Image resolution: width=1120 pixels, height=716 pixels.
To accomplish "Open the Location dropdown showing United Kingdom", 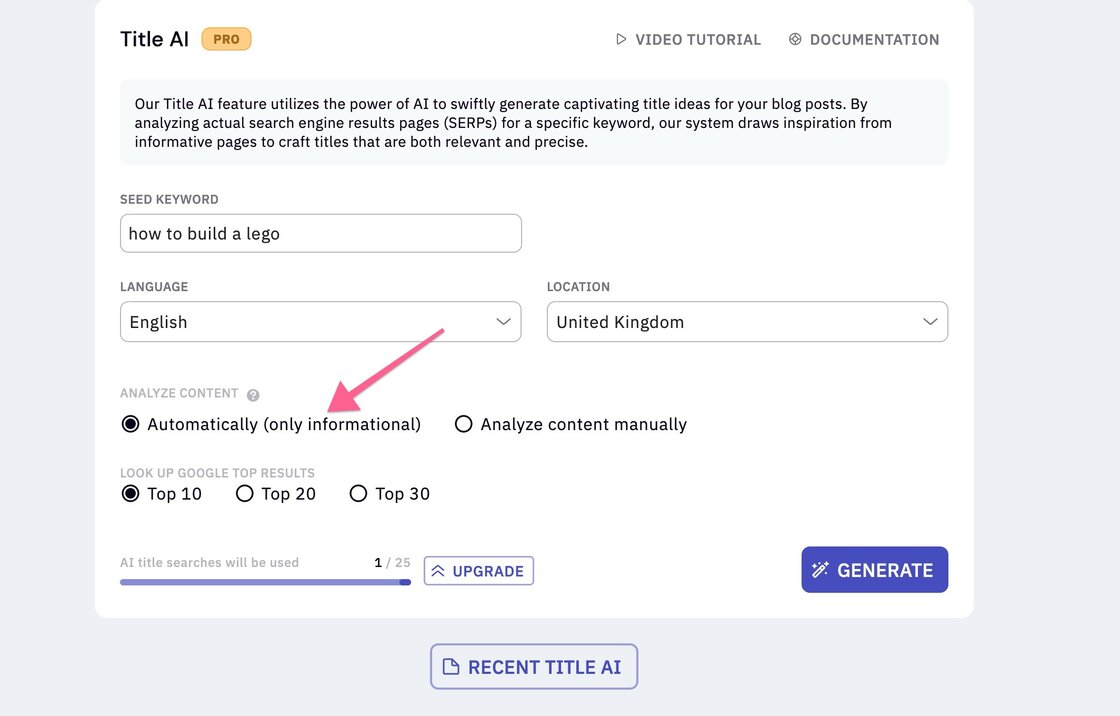I will click(x=747, y=322).
